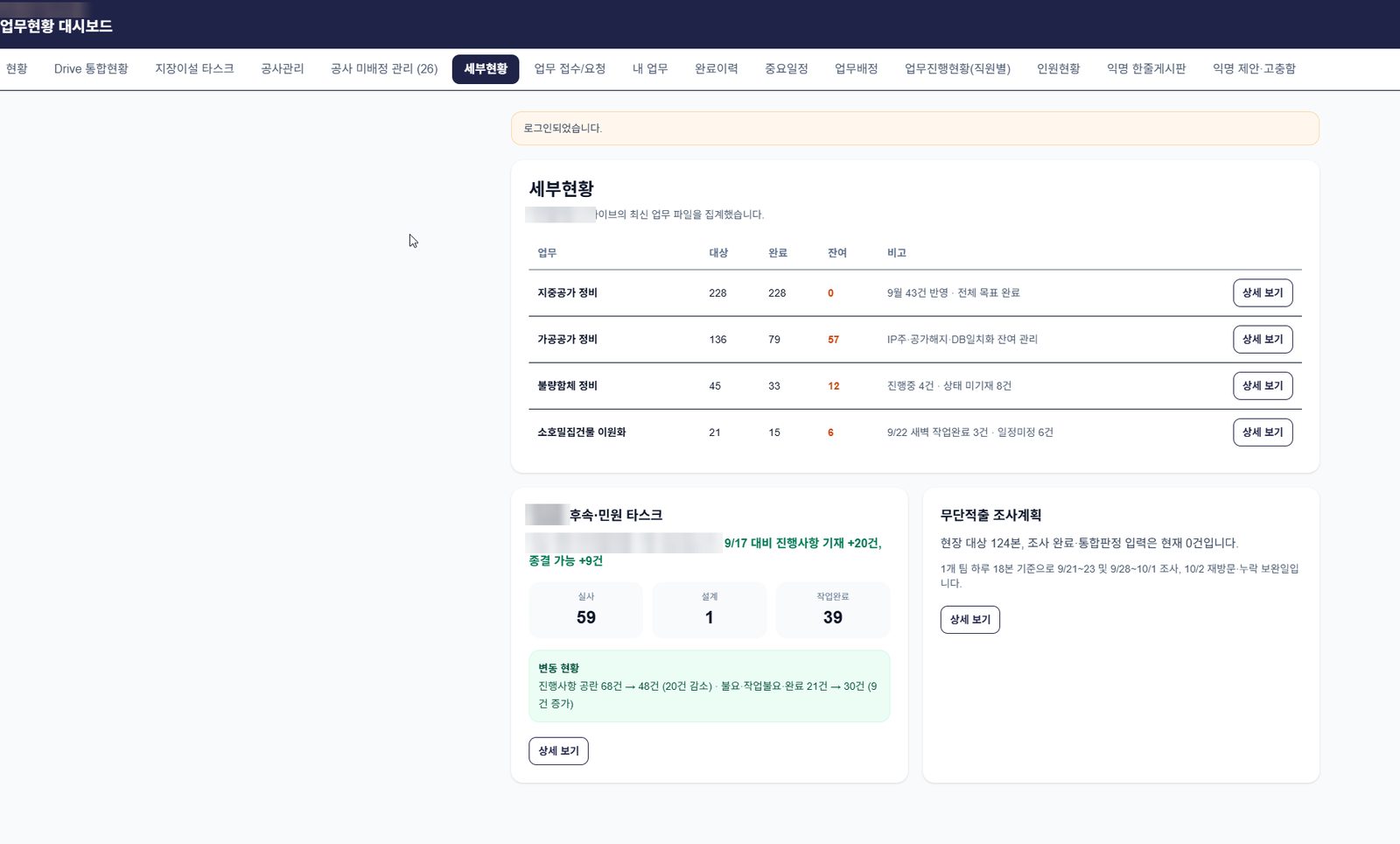Click 상세 보기 for 불량함체 정비
Viewport: 1400px width, 844px height.
point(1263,386)
